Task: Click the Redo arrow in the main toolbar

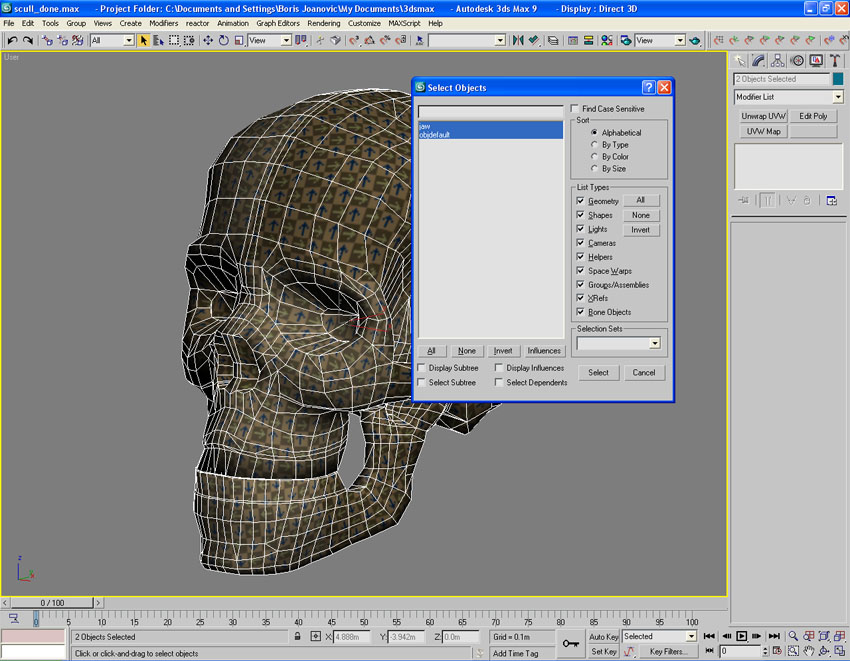Action: tap(28, 40)
